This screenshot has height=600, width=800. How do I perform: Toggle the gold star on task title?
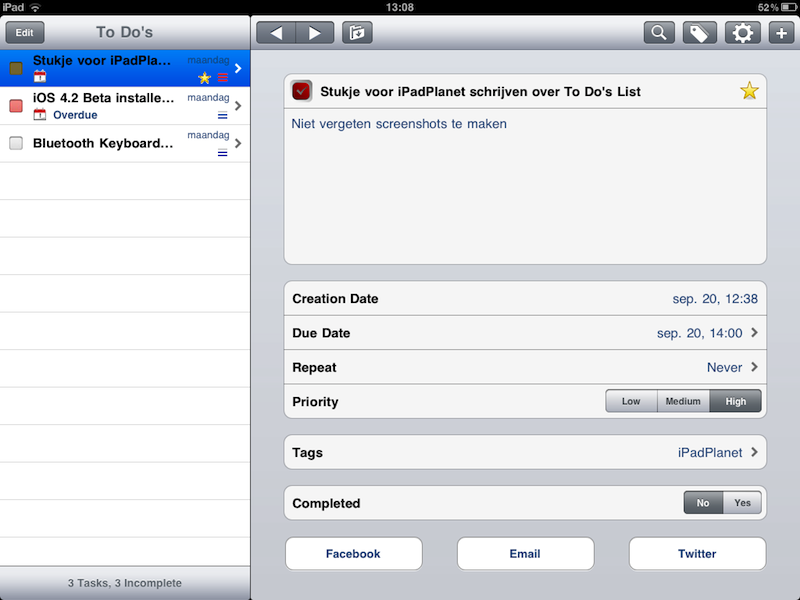[749, 92]
